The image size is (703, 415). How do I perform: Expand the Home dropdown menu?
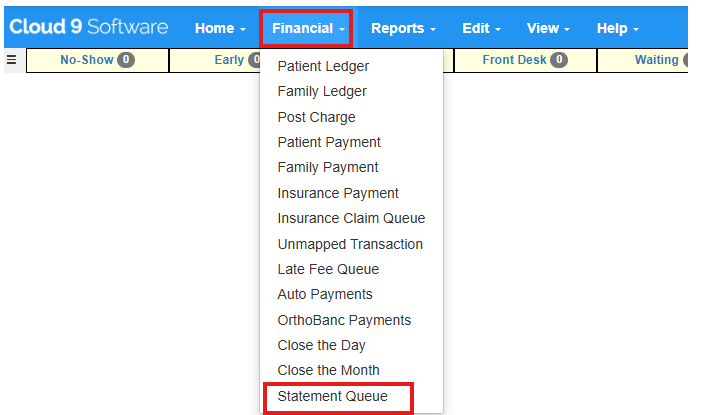pos(220,28)
